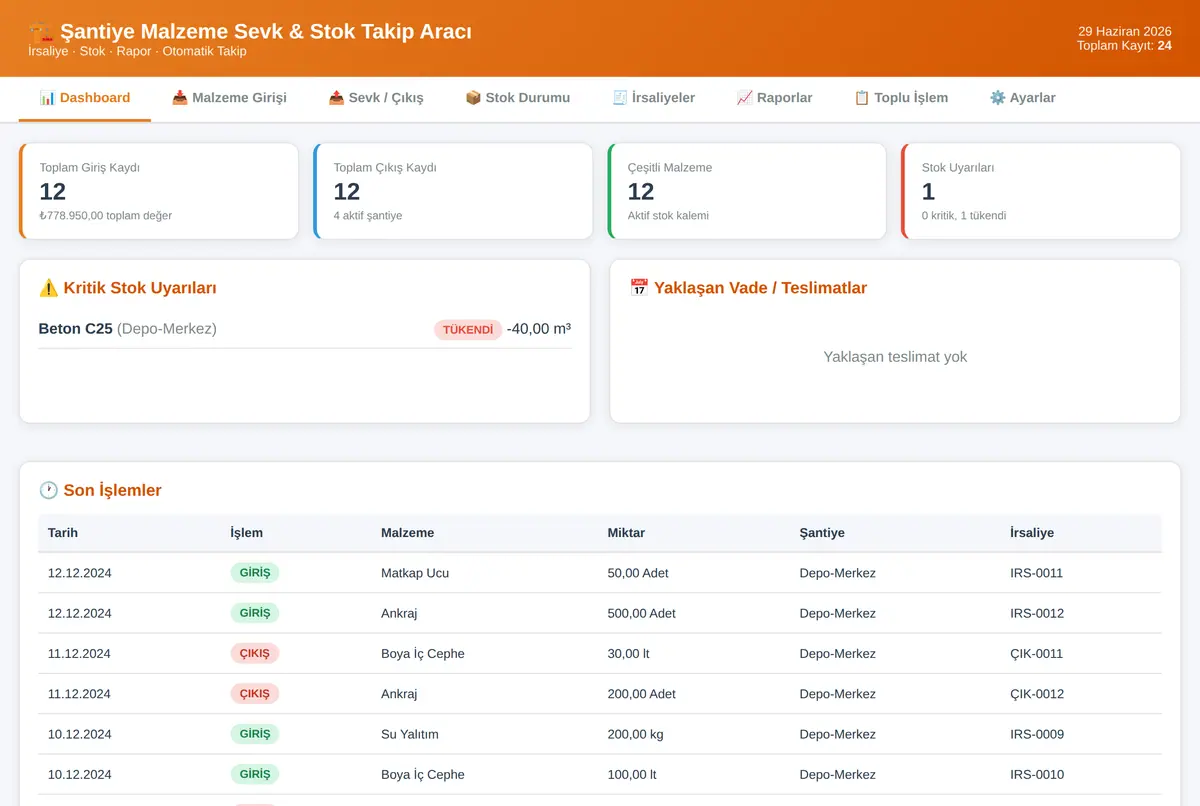Click irsaliye number IRS-0010
1200x806 pixels.
click(1037, 774)
